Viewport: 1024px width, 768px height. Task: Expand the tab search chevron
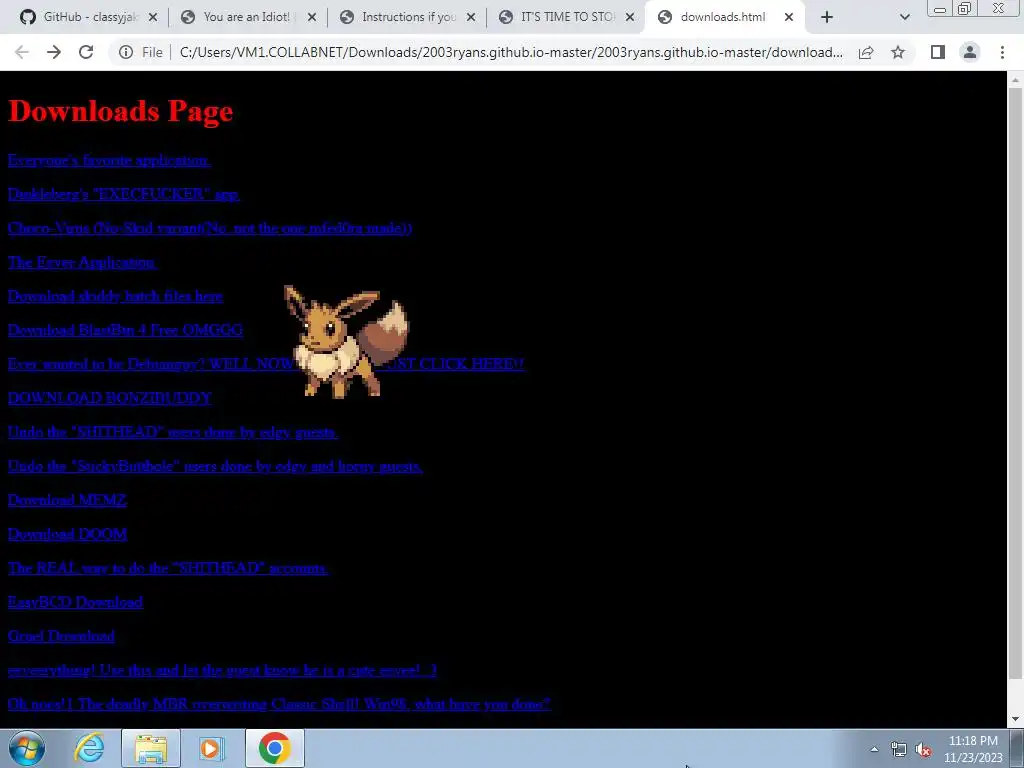click(904, 17)
